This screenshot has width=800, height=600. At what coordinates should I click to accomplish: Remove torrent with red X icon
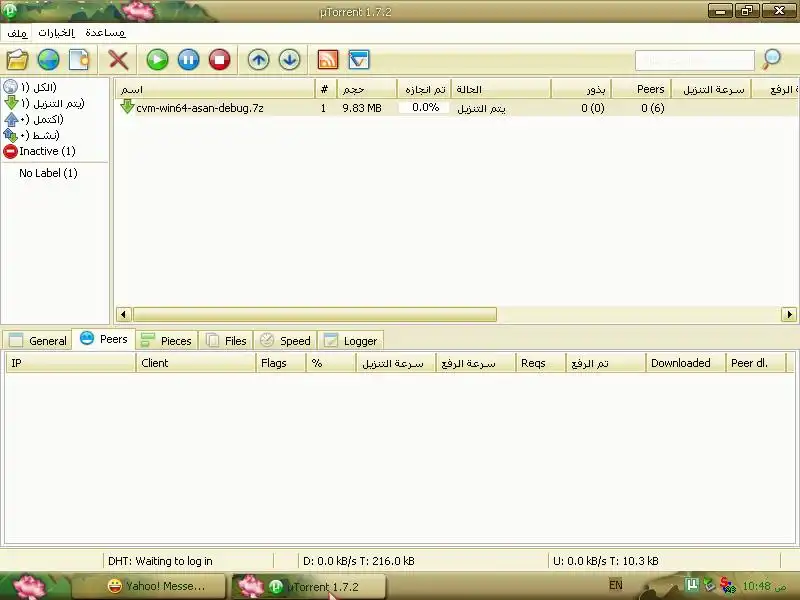point(118,60)
